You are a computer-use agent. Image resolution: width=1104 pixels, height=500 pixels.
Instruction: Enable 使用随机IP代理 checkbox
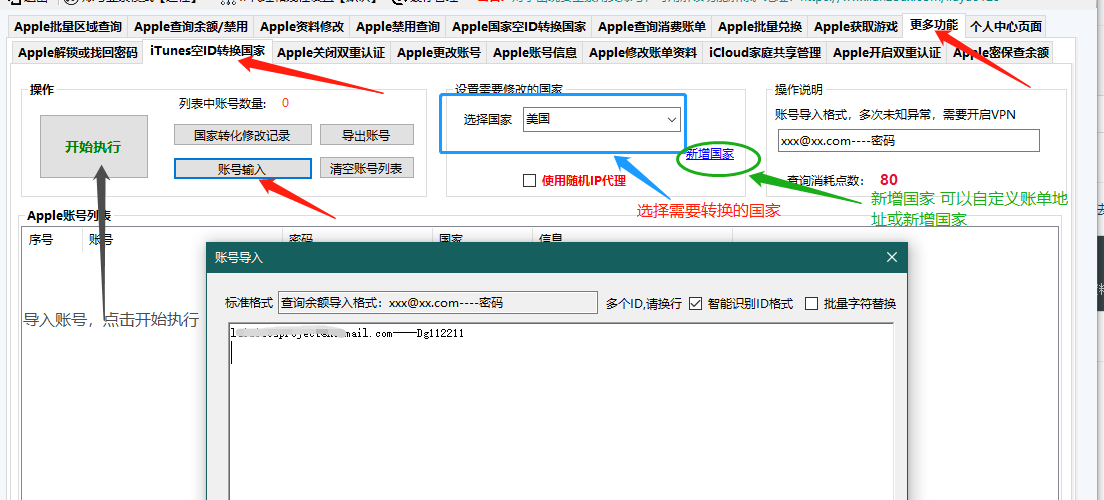[529, 180]
